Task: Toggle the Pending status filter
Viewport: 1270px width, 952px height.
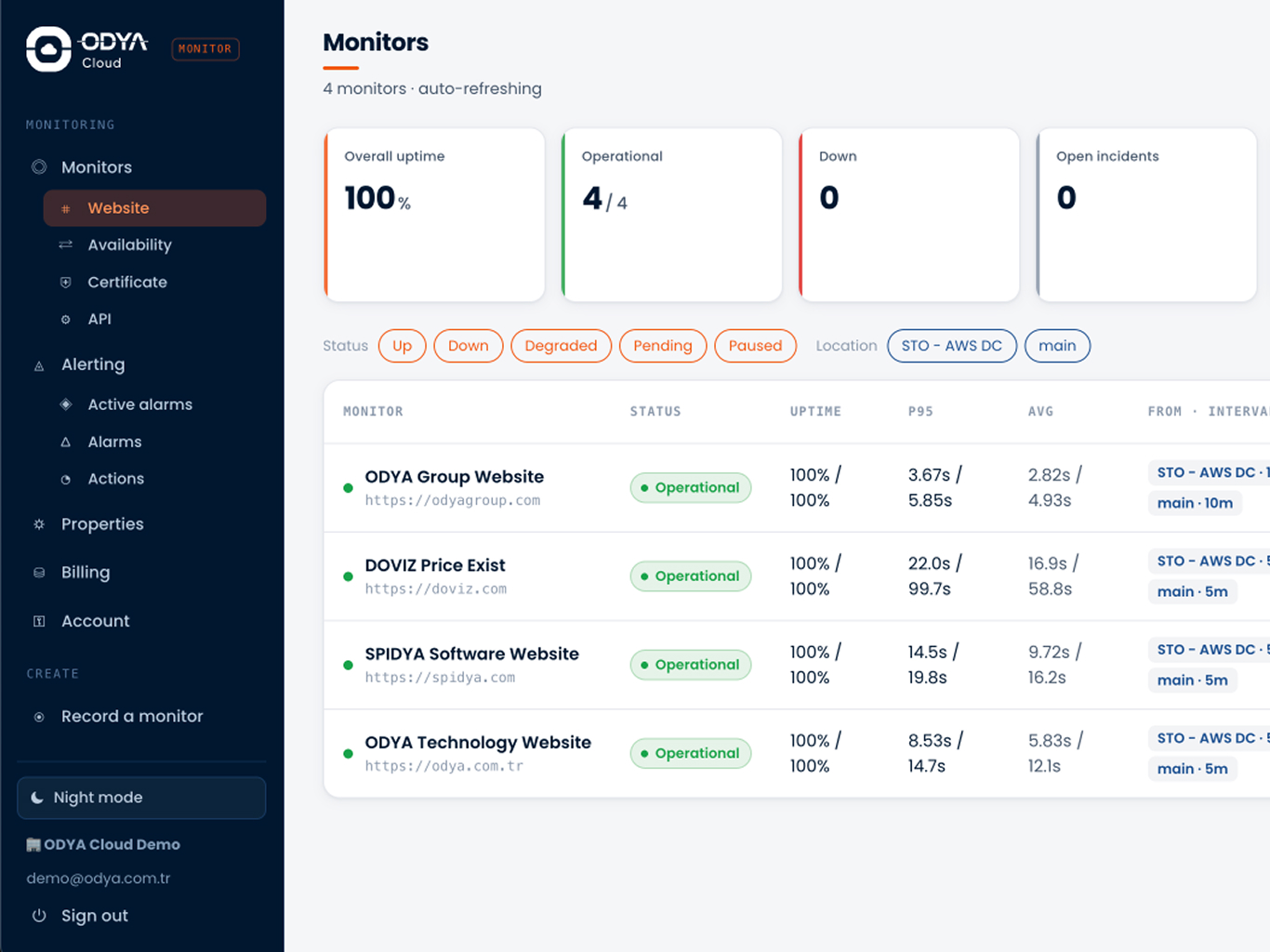Action: pos(663,346)
